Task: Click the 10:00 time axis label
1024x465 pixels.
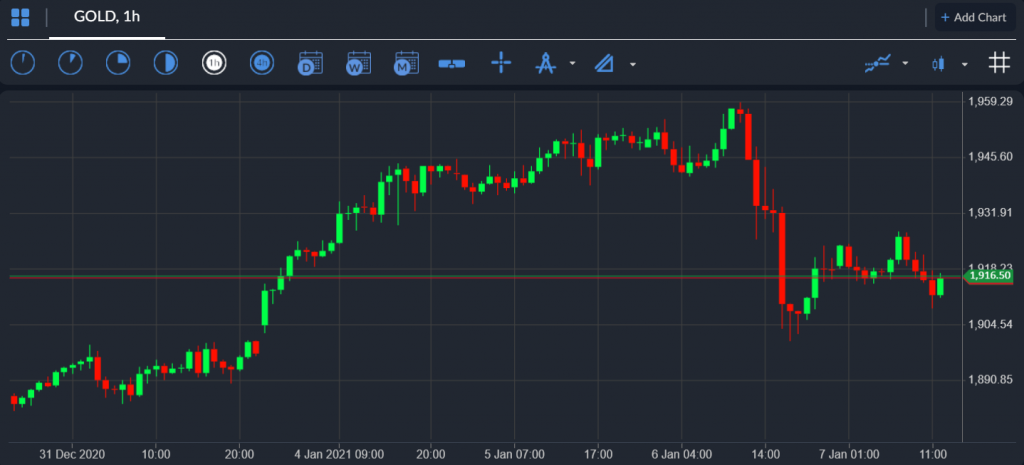Action: click(155, 453)
